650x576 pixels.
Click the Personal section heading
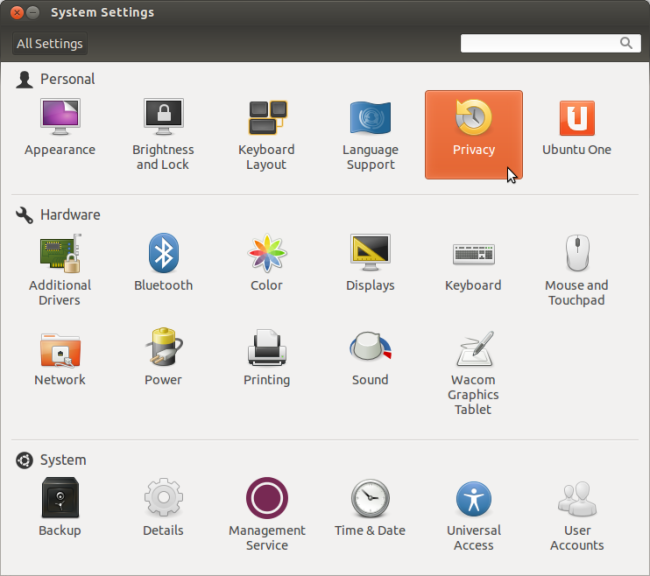click(x=68, y=79)
